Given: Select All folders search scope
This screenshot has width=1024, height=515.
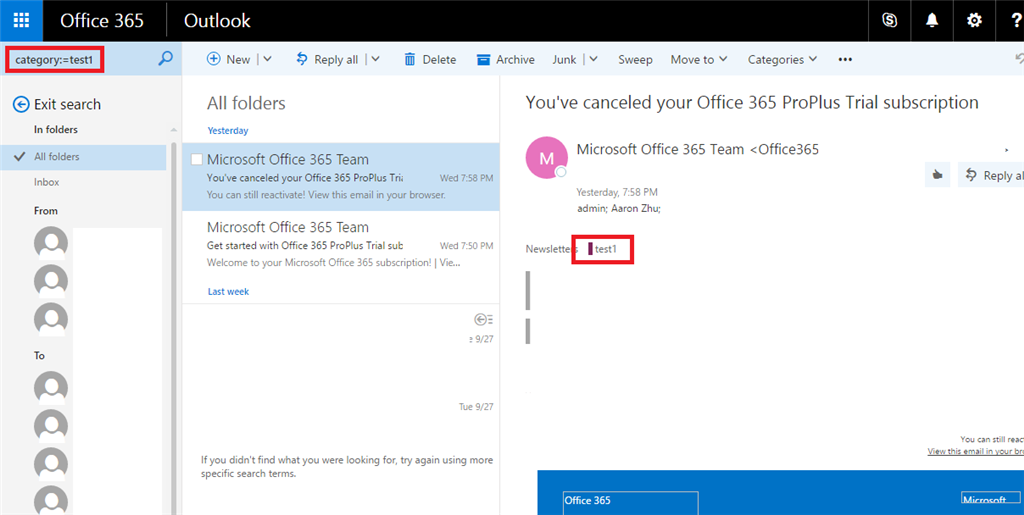Looking at the screenshot, I should (x=84, y=157).
